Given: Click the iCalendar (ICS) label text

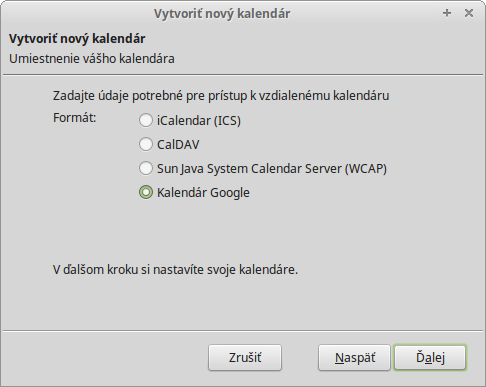Looking at the screenshot, I should [x=199, y=121].
